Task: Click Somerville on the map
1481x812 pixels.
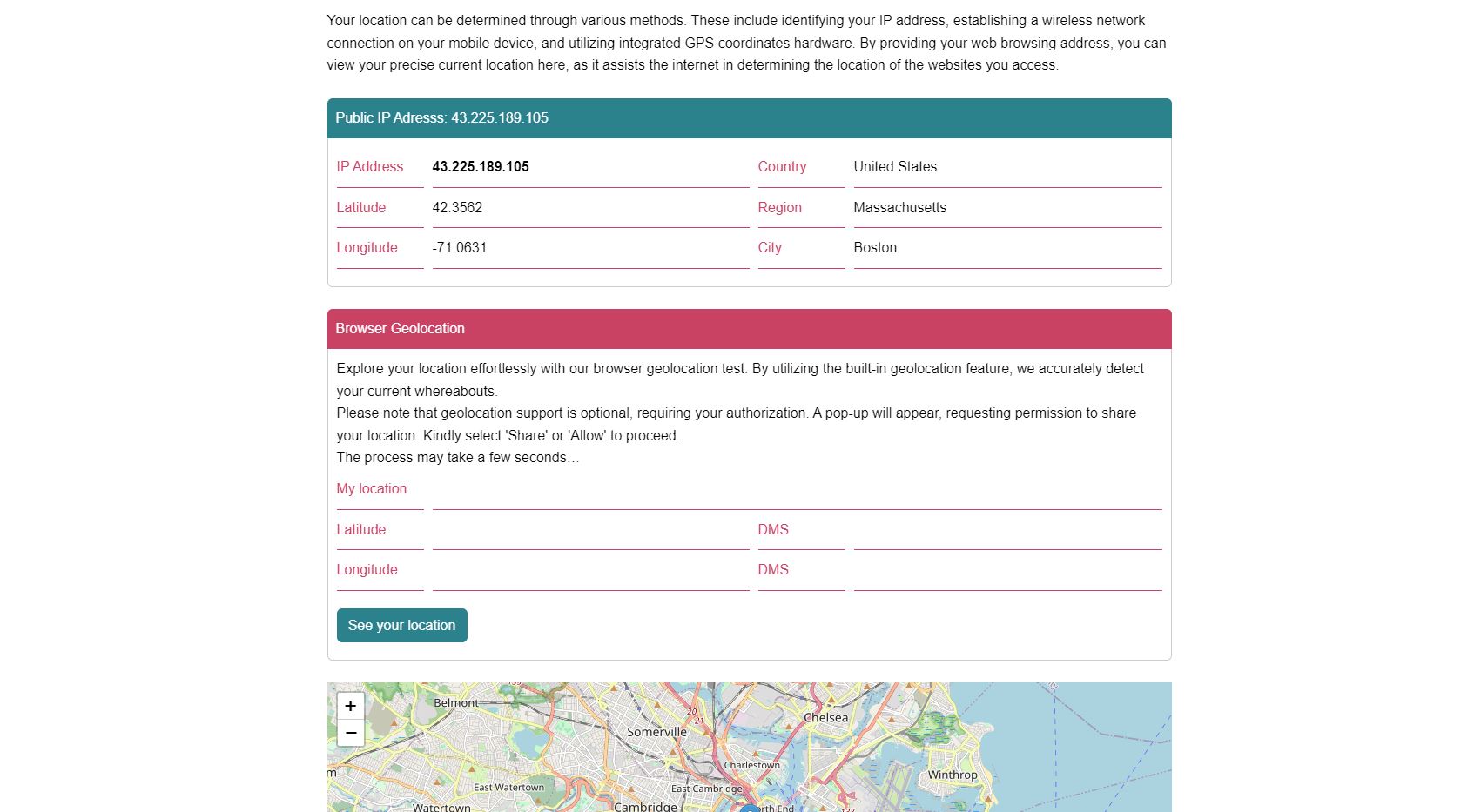Action: (x=656, y=732)
